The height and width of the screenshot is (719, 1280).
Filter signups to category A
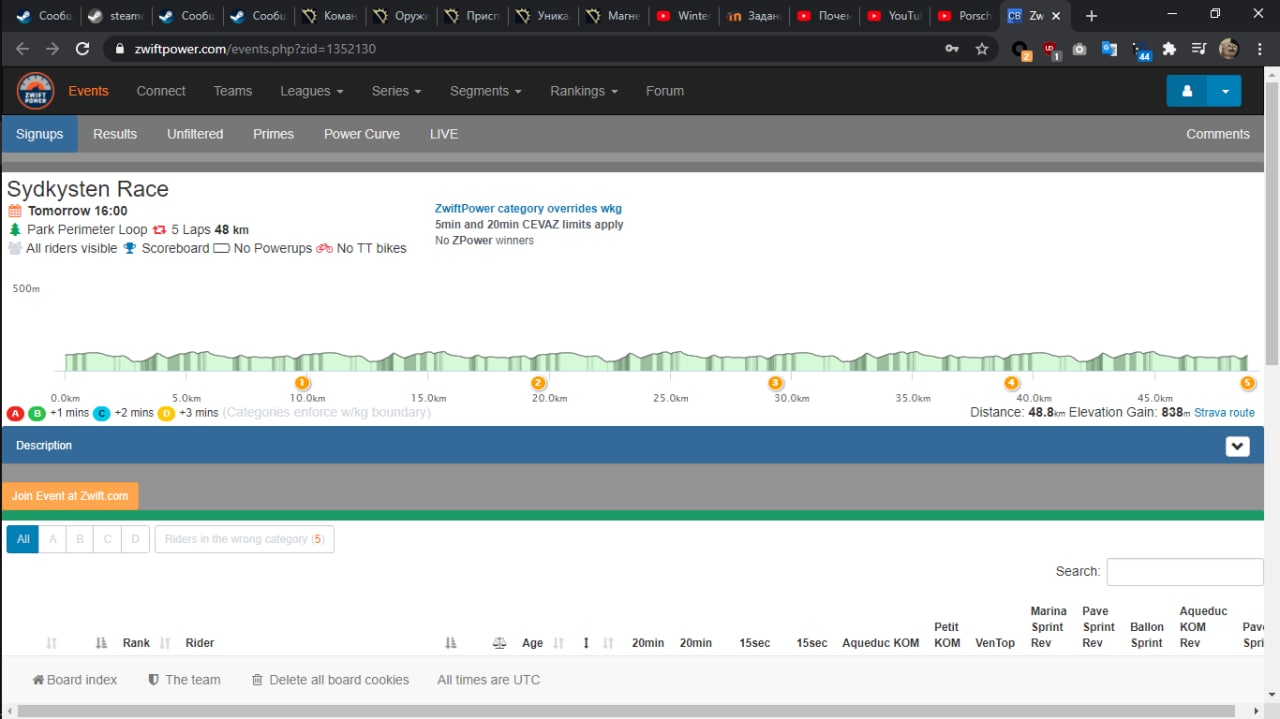tap(53, 539)
